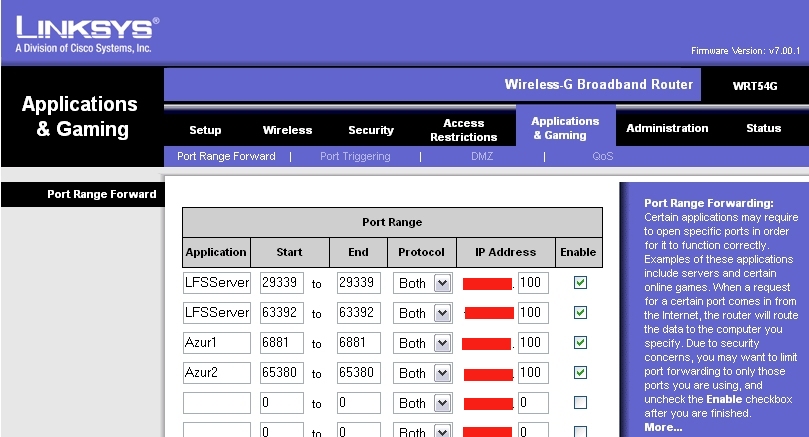The width and height of the screenshot is (809, 437).
Task: Open Protocol dropdown for port 63392 row
Action: tap(423, 313)
